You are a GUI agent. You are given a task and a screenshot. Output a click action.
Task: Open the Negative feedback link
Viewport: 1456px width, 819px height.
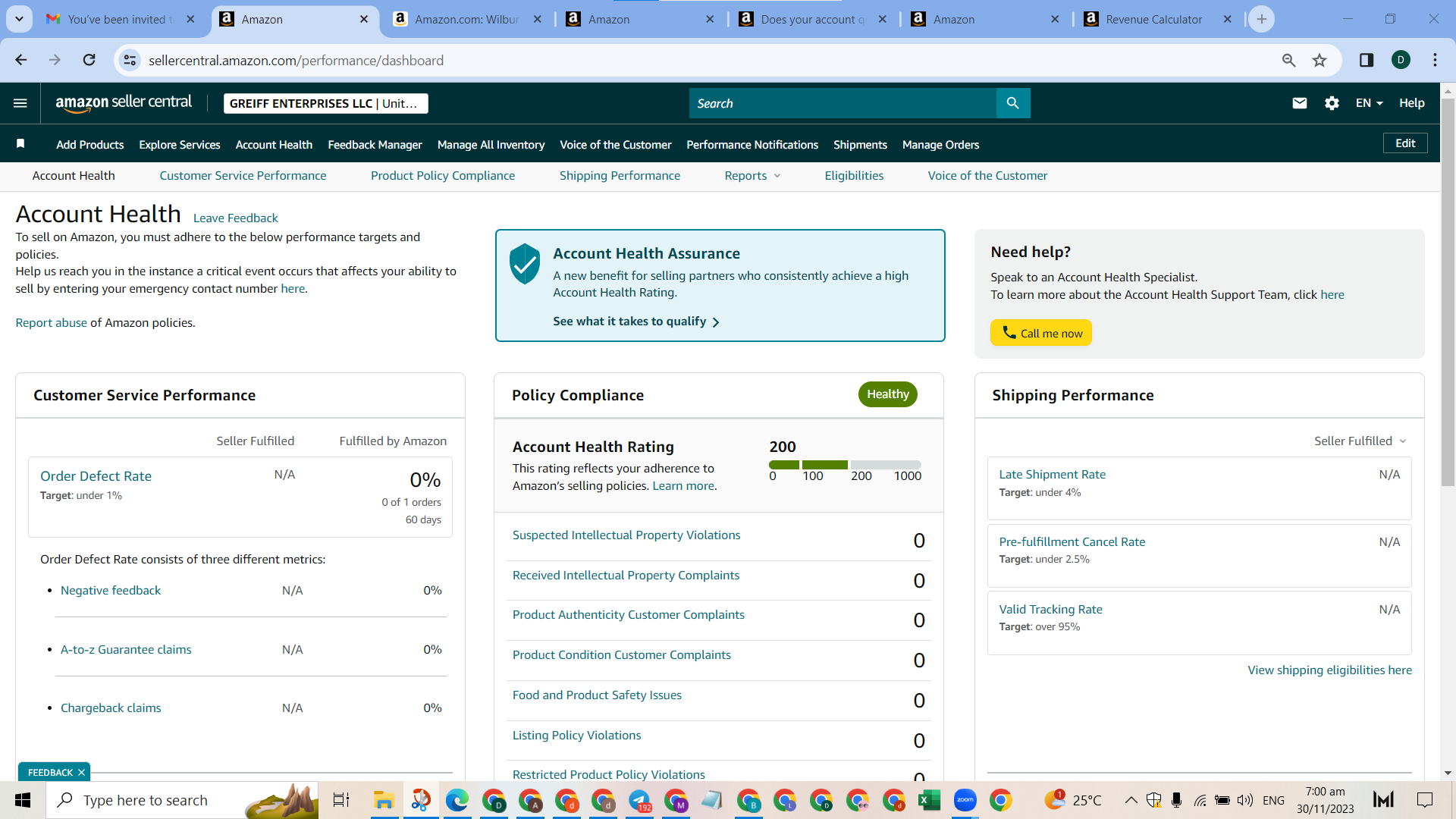pos(111,591)
